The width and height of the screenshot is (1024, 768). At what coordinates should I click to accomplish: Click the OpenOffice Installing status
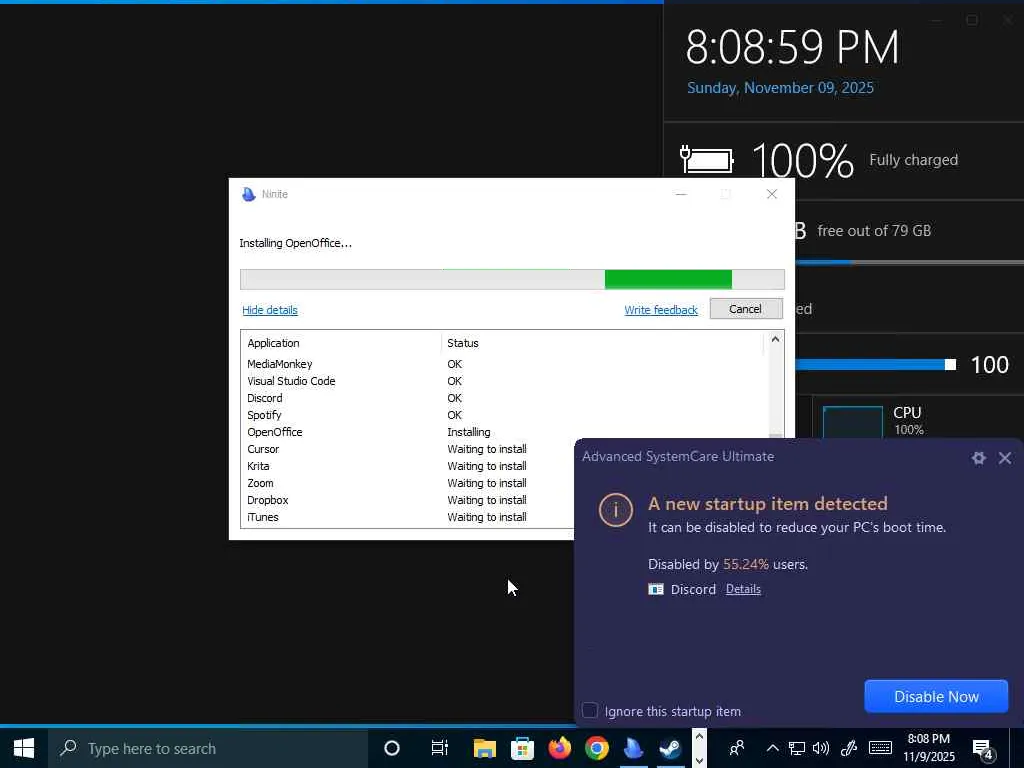469,432
